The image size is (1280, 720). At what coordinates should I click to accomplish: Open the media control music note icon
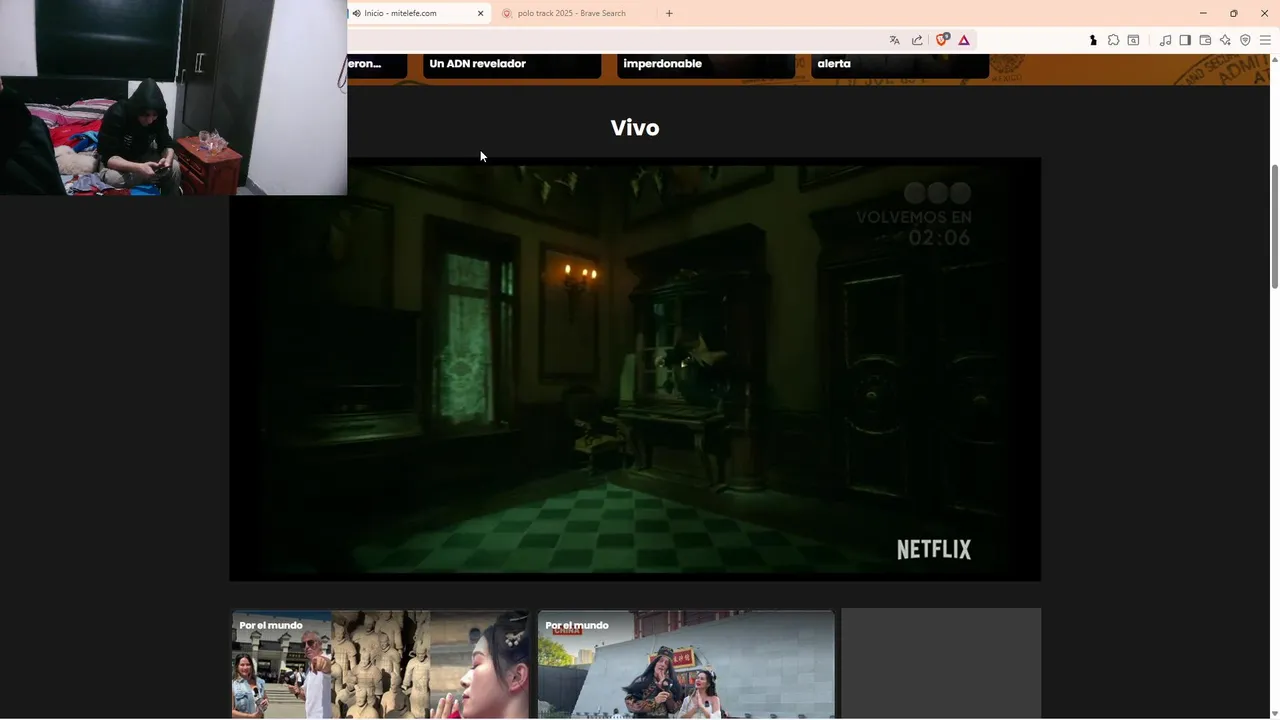(1165, 40)
